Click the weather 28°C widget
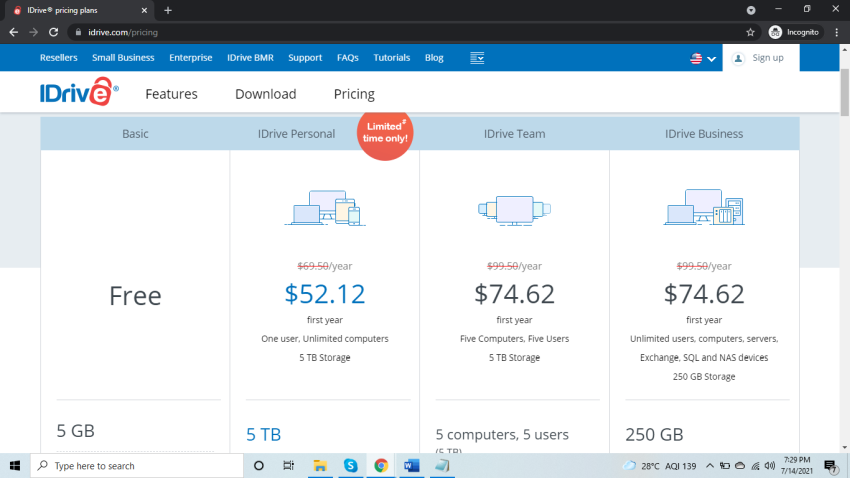The width and height of the screenshot is (850, 478). [659, 466]
